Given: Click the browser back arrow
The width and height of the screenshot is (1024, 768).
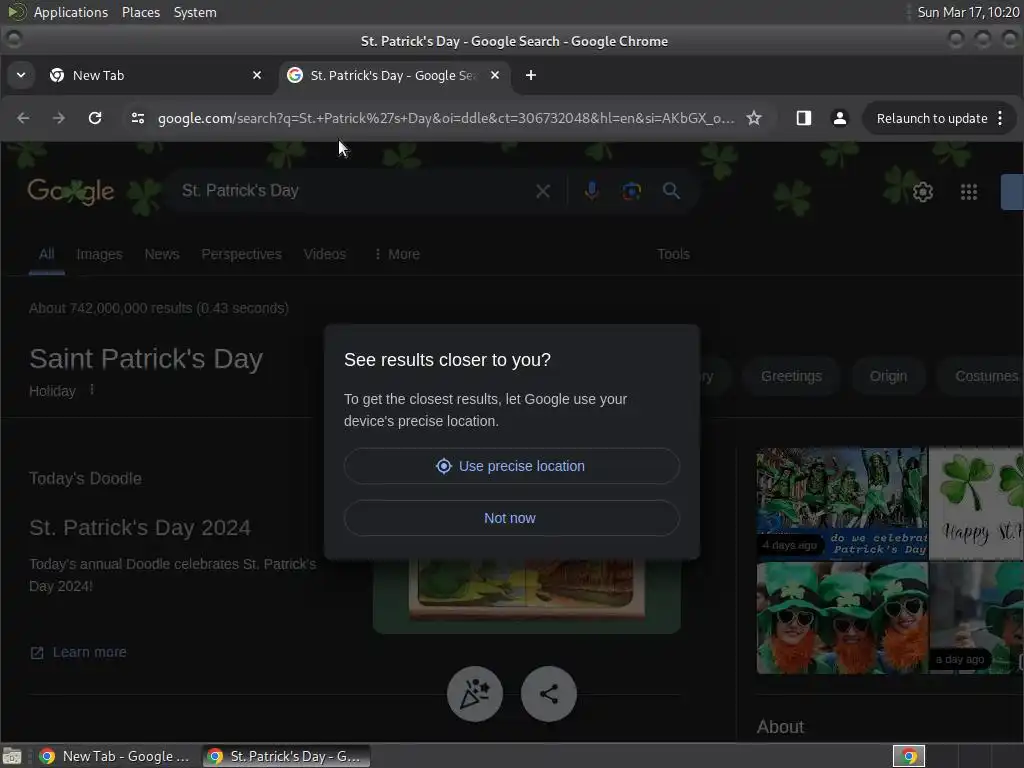Looking at the screenshot, I should tap(23, 118).
